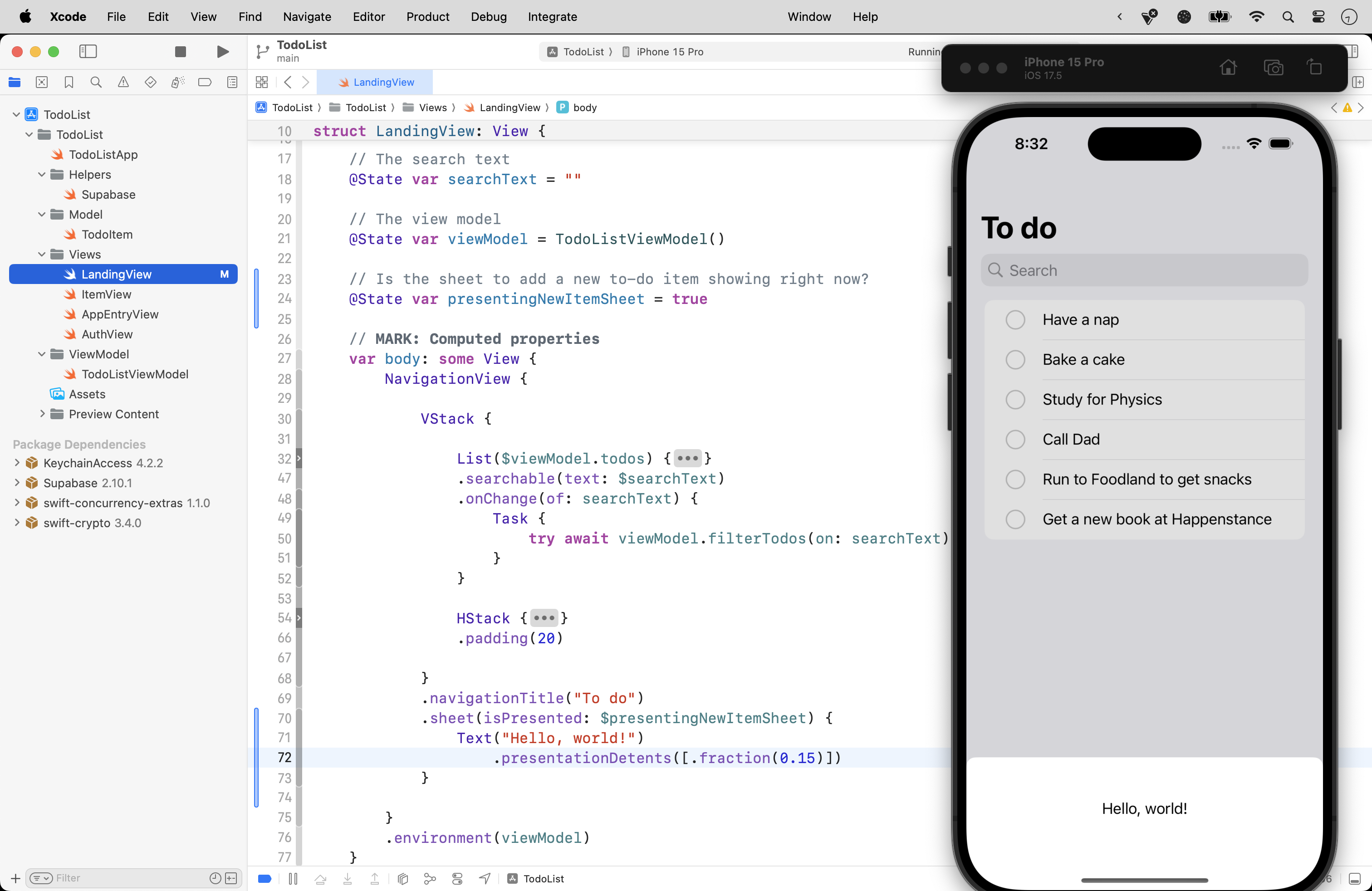The height and width of the screenshot is (891, 1372).
Task: Open the Issue navigator warning icon
Action: [123, 83]
